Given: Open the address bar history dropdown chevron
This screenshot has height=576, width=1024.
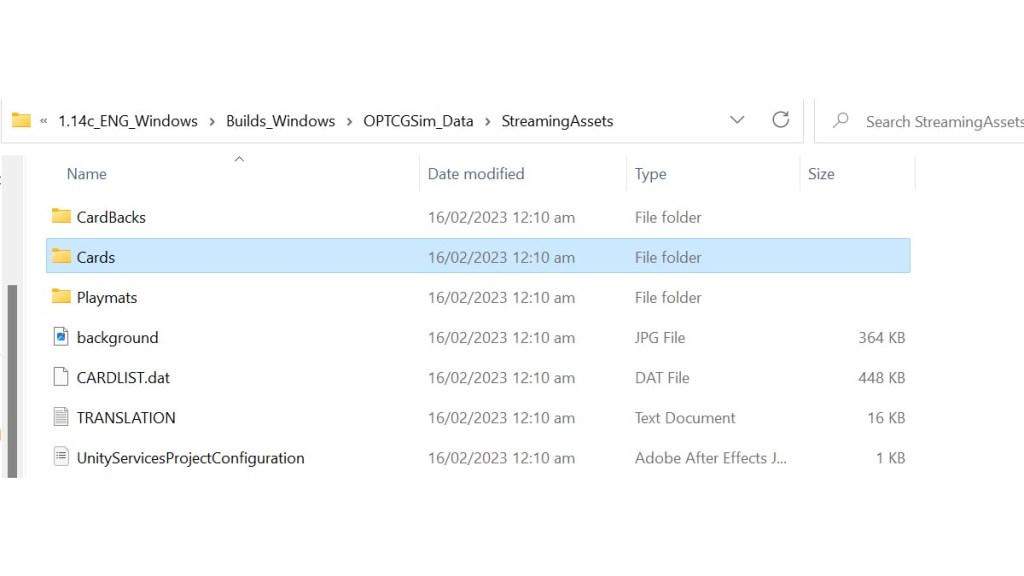Looking at the screenshot, I should click(x=737, y=119).
